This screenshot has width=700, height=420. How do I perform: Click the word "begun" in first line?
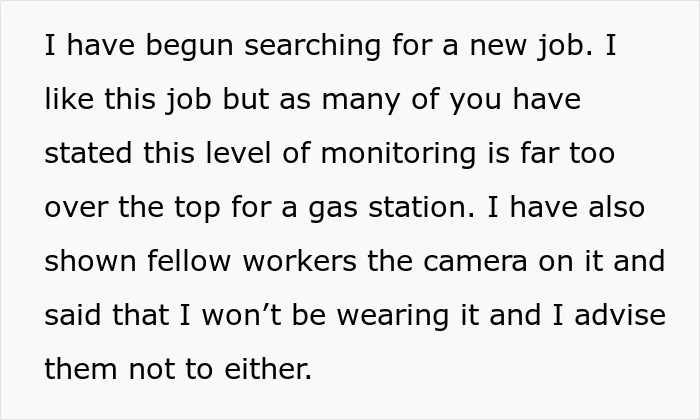click(189, 46)
